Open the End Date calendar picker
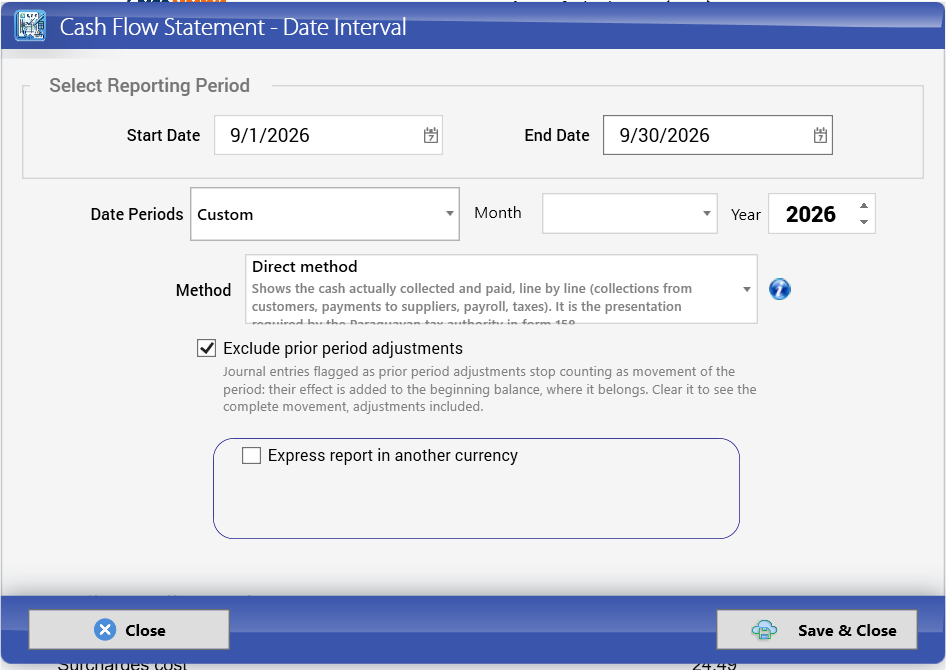This screenshot has height=670, width=950. [820, 135]
